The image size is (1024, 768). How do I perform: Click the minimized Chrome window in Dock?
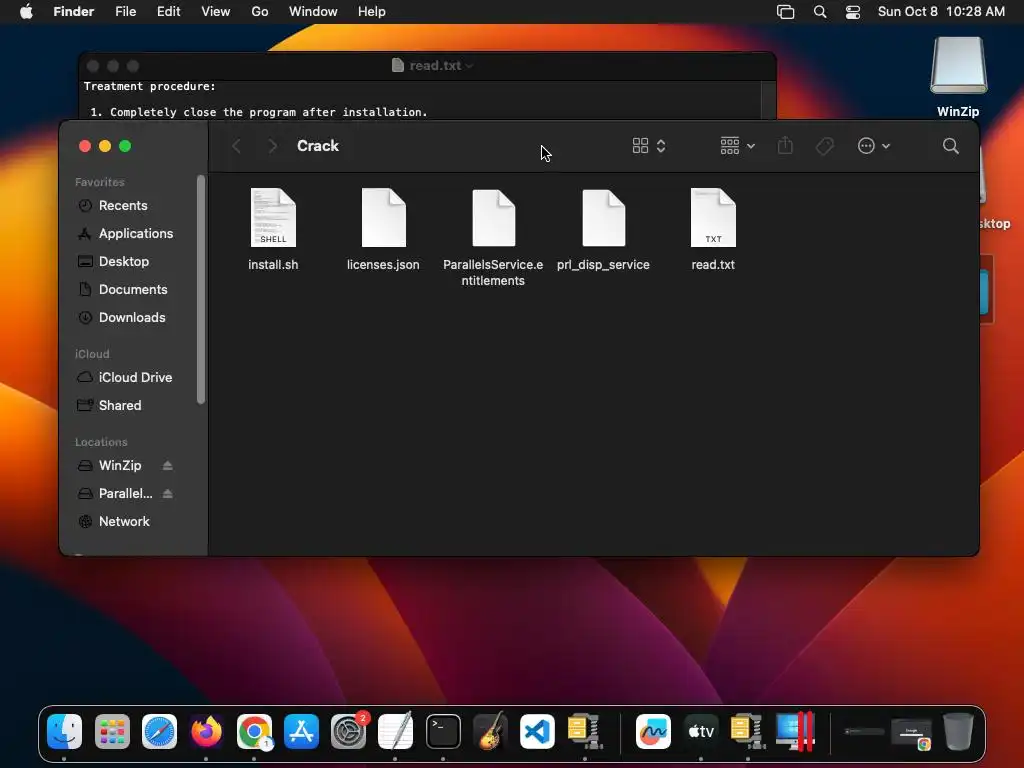912,733
